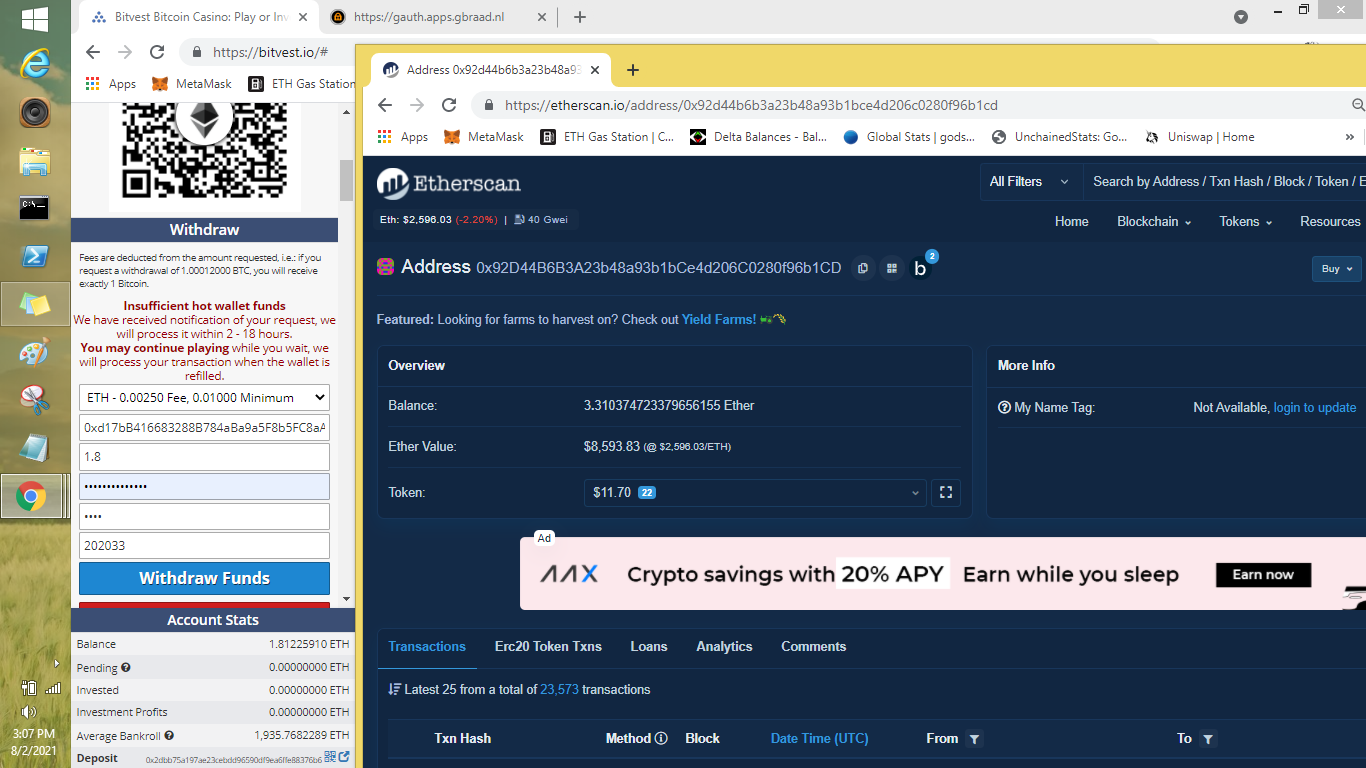Follow the 'login to update' link
The height and width of the screenshot is (768, 1366).
pos(1314,408)
